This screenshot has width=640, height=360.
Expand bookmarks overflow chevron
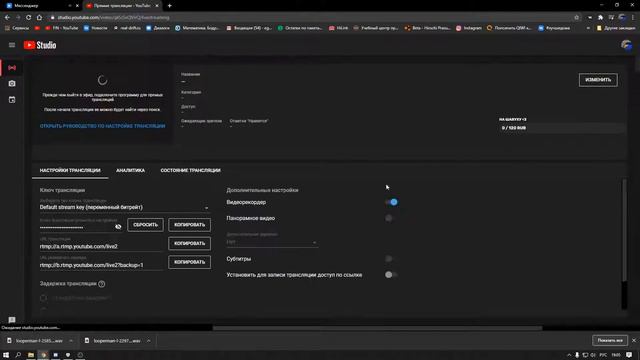point(588,28)
